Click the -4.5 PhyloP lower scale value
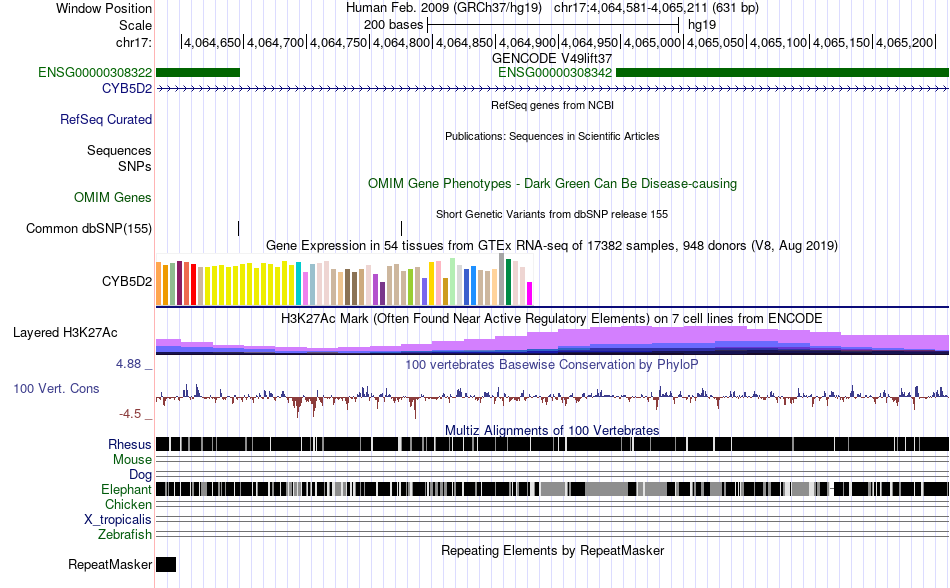This screenshot has height=588, width=950. pyautogui.click(x=130, y=414)
